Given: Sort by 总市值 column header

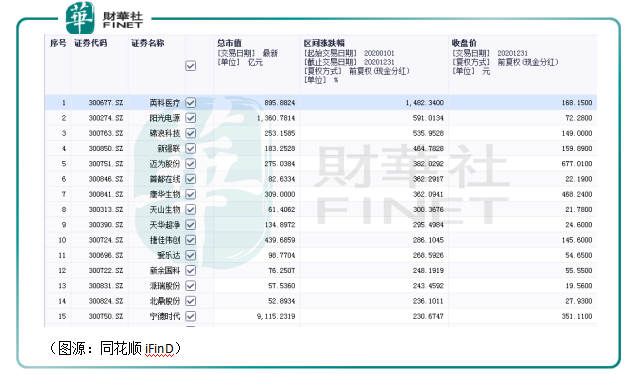Looking at the screenshot, I should pos(229,43).
